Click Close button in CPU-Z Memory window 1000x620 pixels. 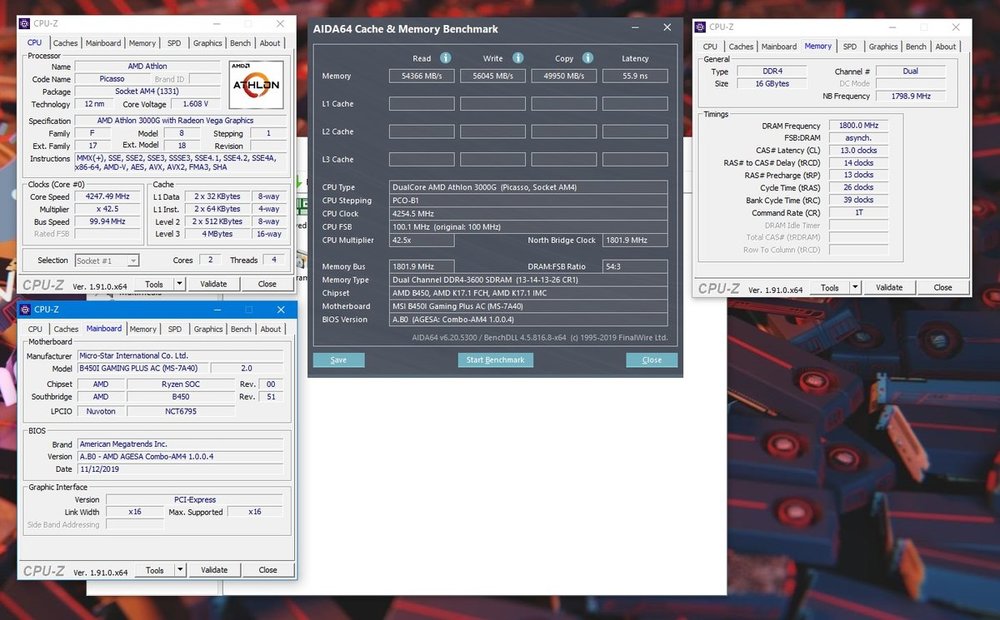click(x=943, y=287)
